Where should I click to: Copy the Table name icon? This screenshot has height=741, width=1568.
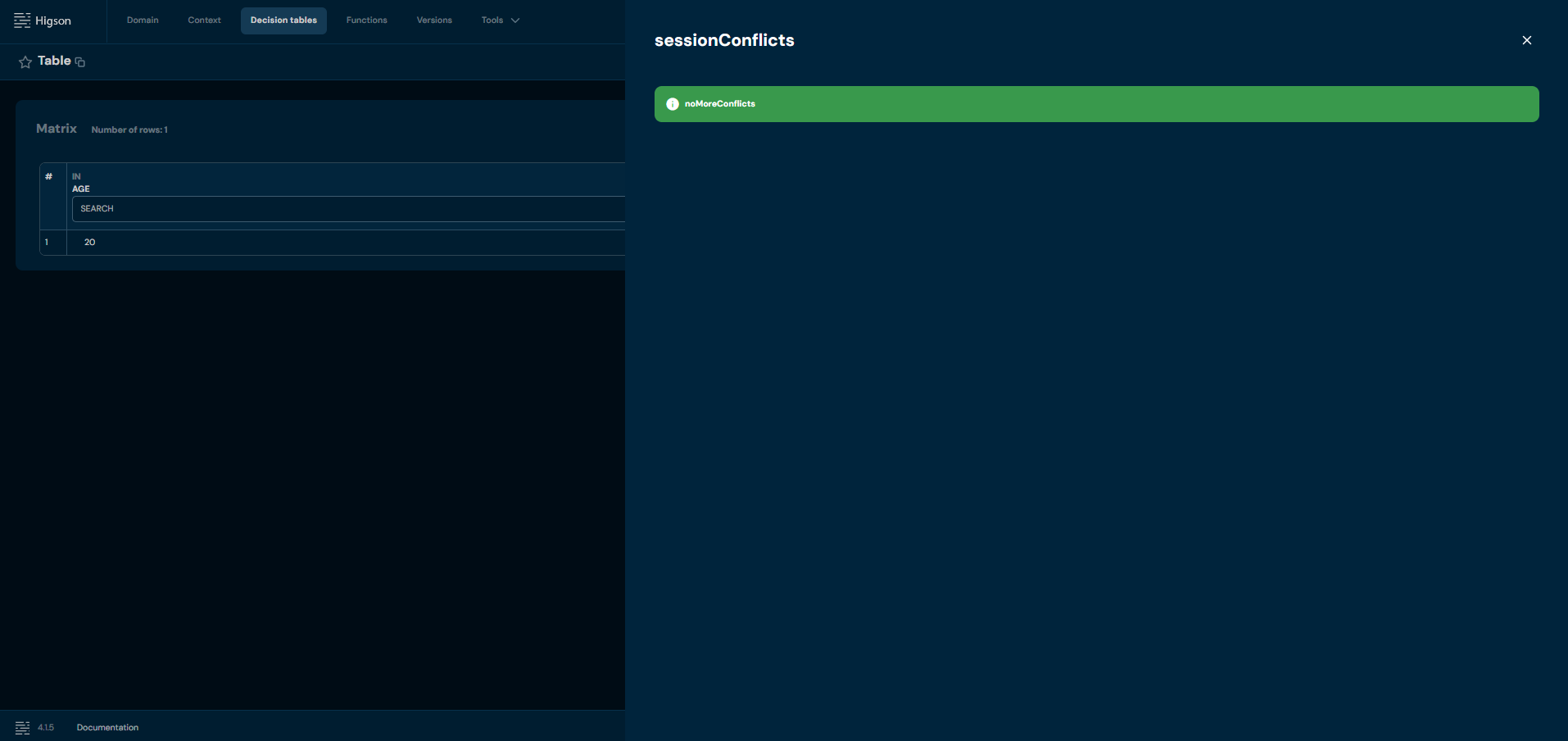point(80,62)
